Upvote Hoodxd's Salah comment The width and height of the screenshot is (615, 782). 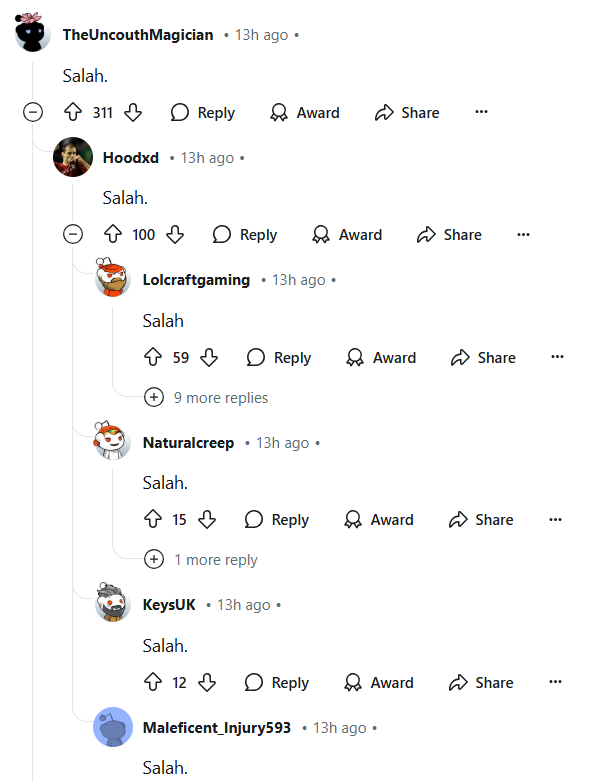pyautogui.click(x=113, y=234)
